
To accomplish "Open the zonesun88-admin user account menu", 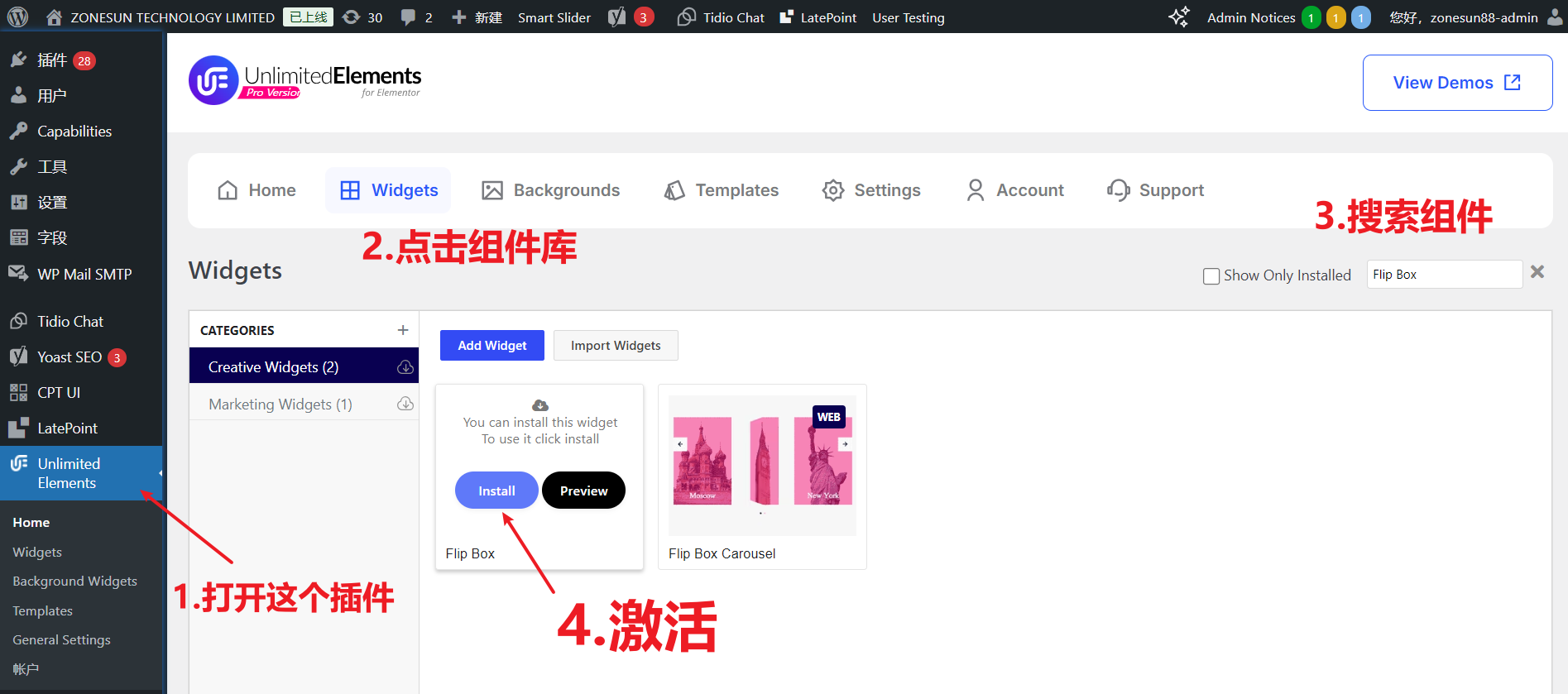I will pos(1473,17).
